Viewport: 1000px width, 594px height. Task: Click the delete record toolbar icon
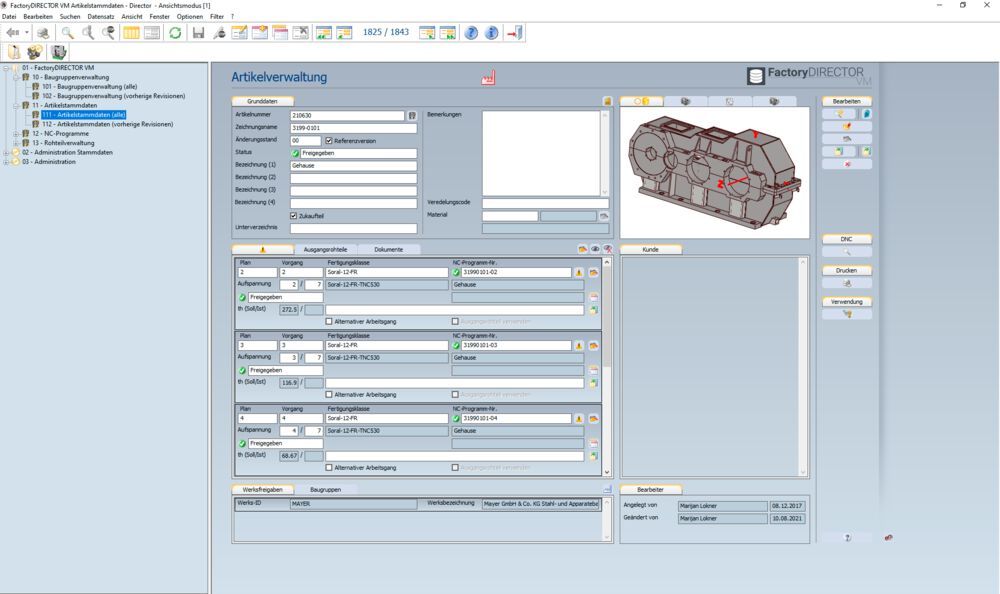(300, 33)
